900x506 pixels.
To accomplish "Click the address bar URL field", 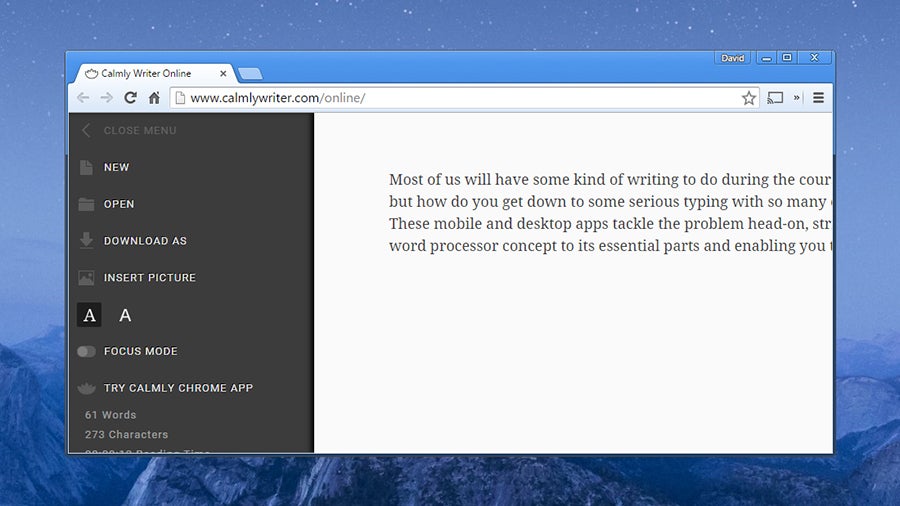I will point(465,98).
